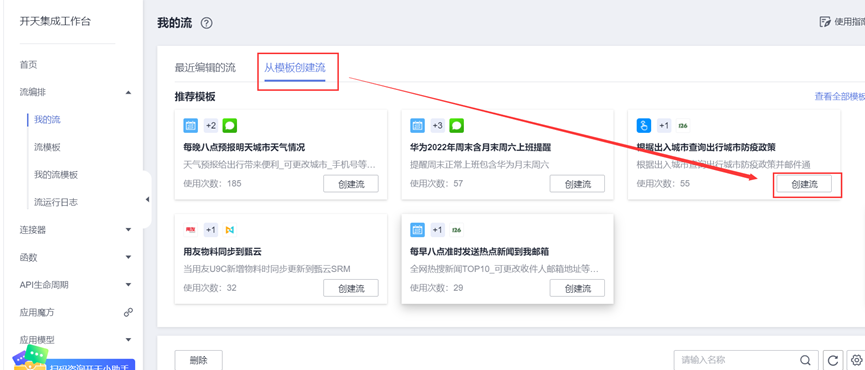Click title 华为2022年周末含月末周六上班提醒
Viewport: 865px width, 370px height.
pyautogui.click(x=480, y=147)
